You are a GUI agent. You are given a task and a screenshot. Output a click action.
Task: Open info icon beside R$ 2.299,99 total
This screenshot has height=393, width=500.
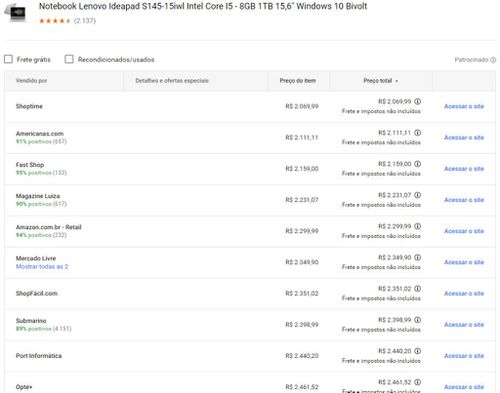417,226
